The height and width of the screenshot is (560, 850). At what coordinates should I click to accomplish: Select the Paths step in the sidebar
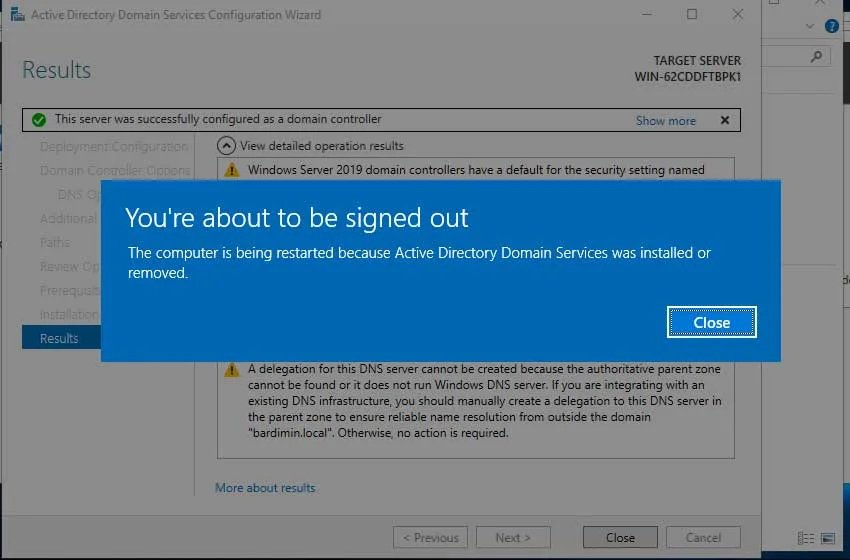click(55, 242)
